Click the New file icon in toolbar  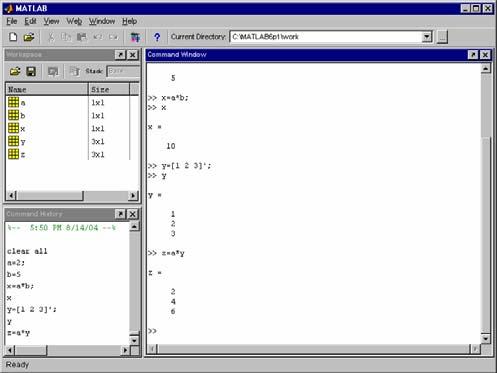click(x=13, y=37)
